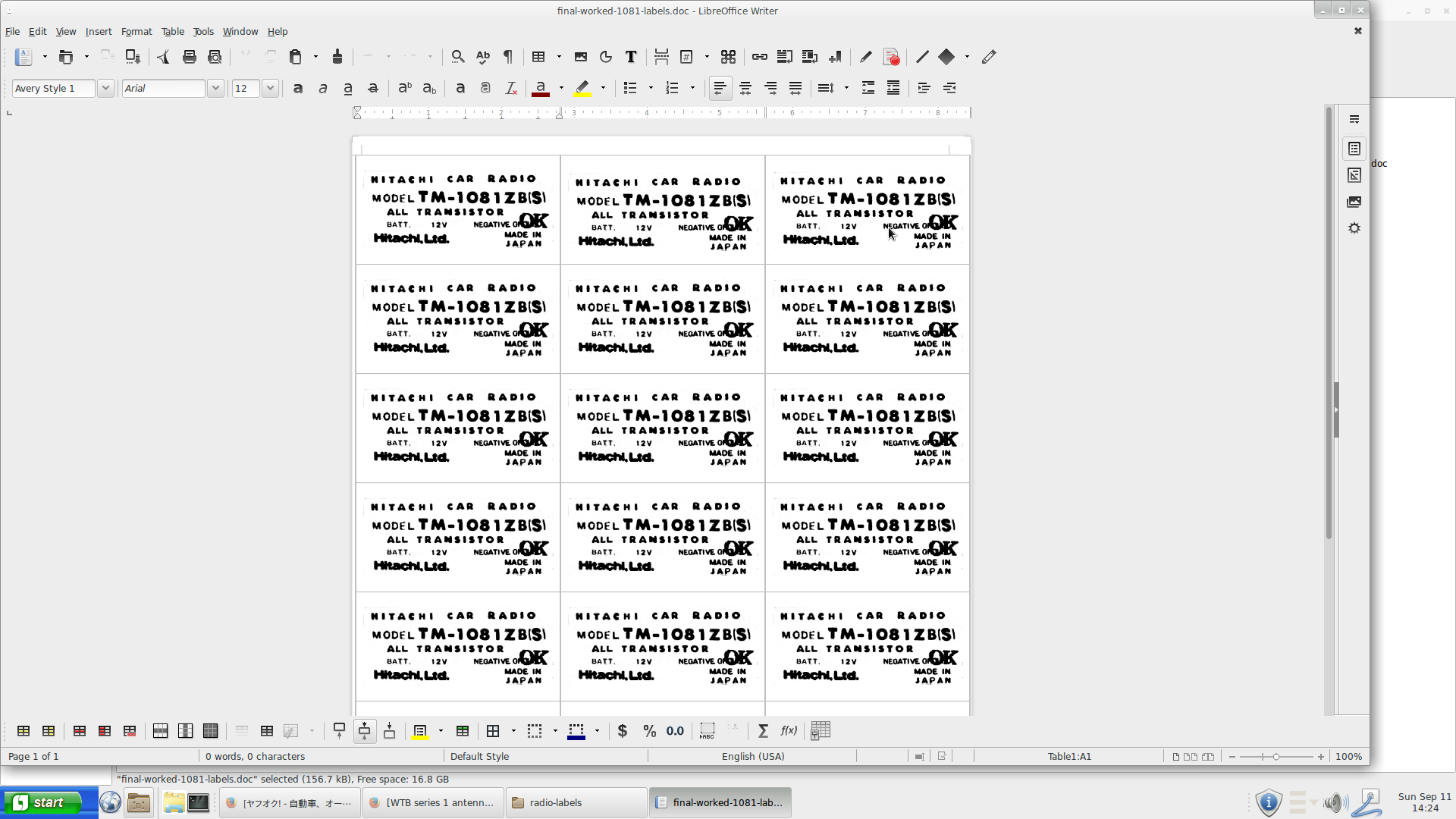Screen dimensions: 1456x819
Task: Apply the dark red font color
Action: click(x=541, y=89)
